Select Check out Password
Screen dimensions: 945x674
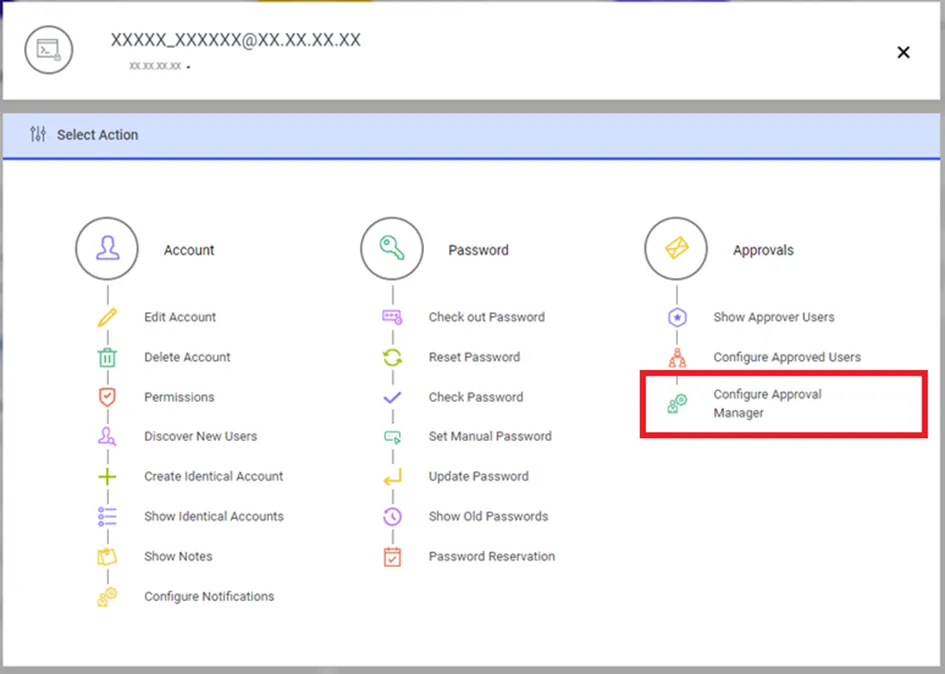[x=486, y=317]
